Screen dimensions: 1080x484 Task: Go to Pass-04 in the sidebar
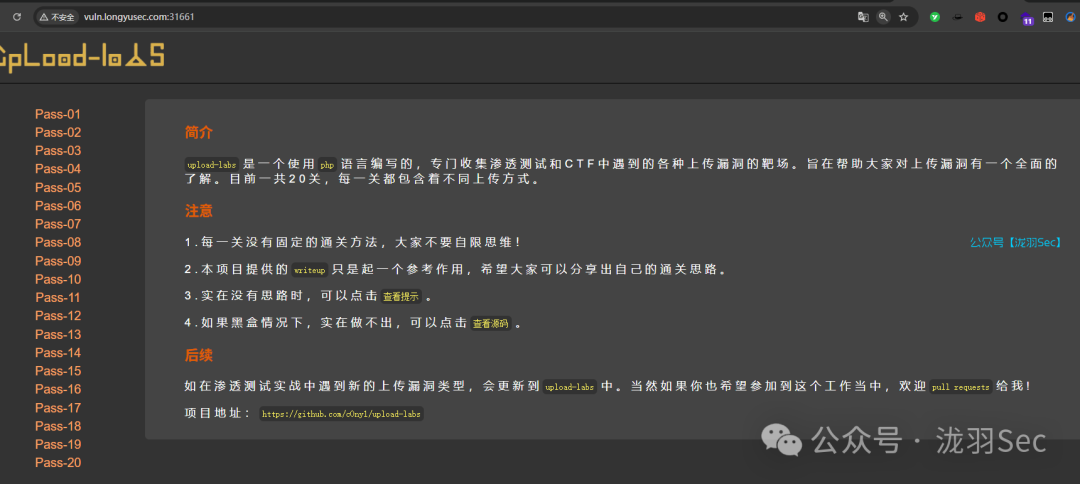click(58, 169)
